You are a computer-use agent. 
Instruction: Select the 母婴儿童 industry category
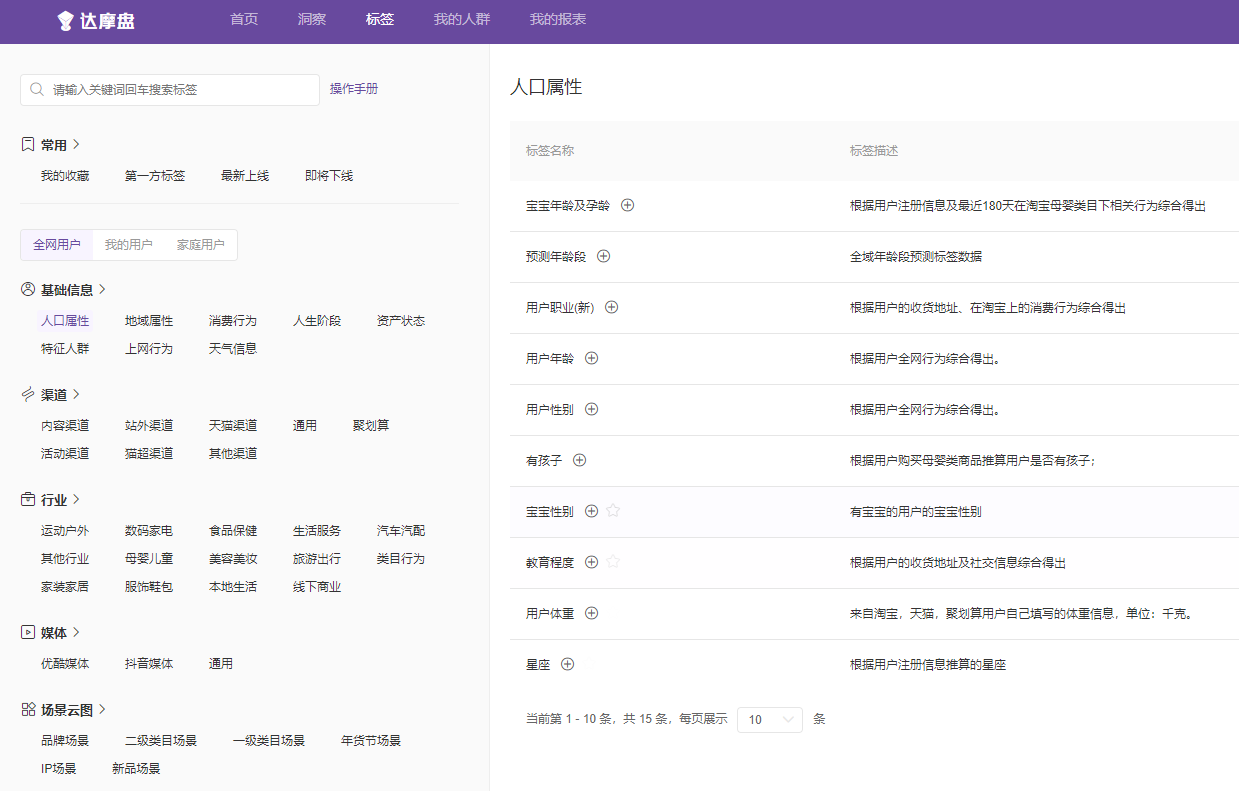point(149,559)
